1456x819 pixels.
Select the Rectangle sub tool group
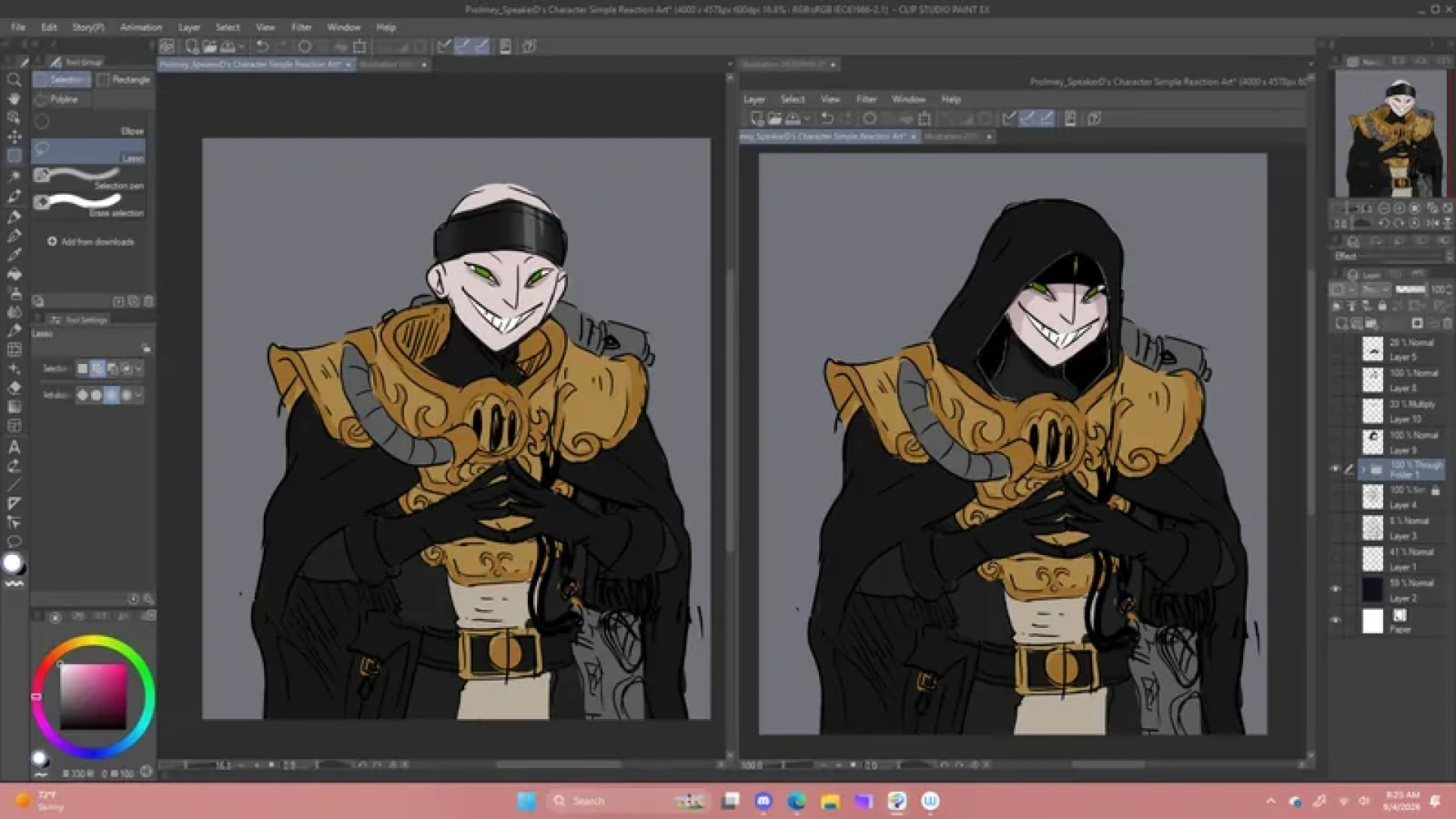[124, 80]
